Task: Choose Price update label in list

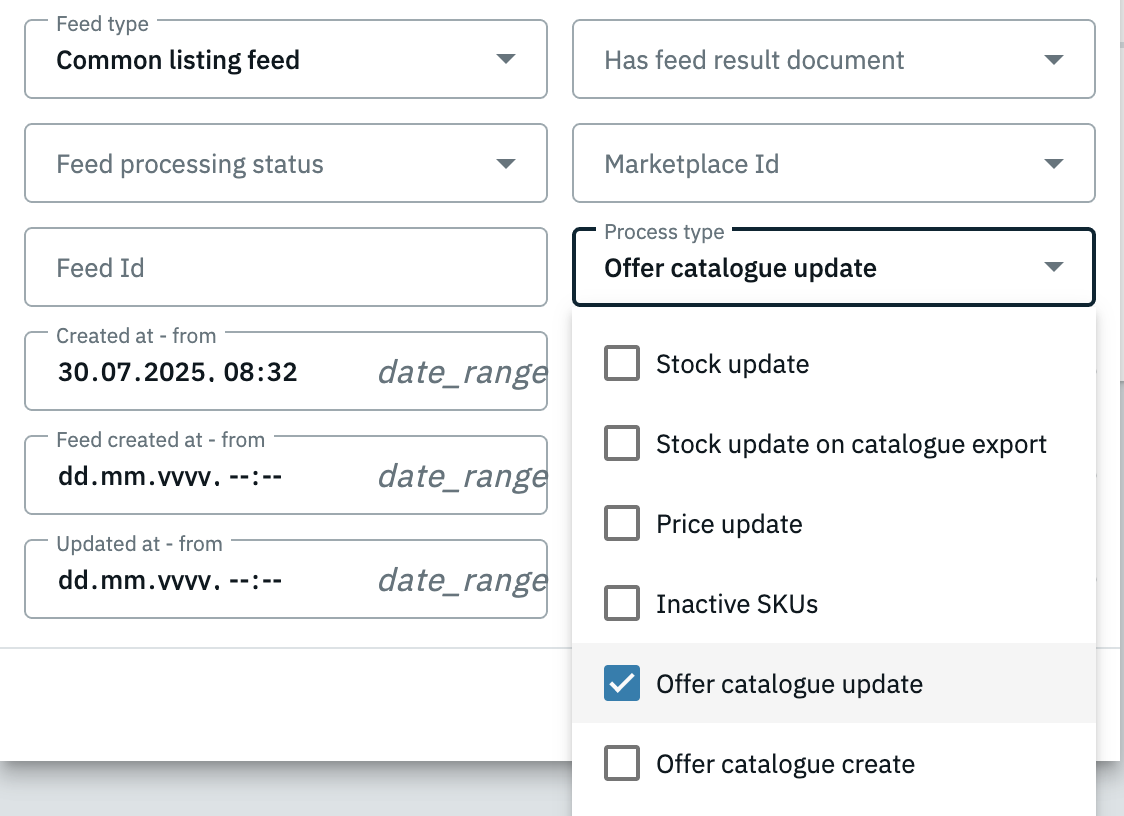Action: coord(729,524)
